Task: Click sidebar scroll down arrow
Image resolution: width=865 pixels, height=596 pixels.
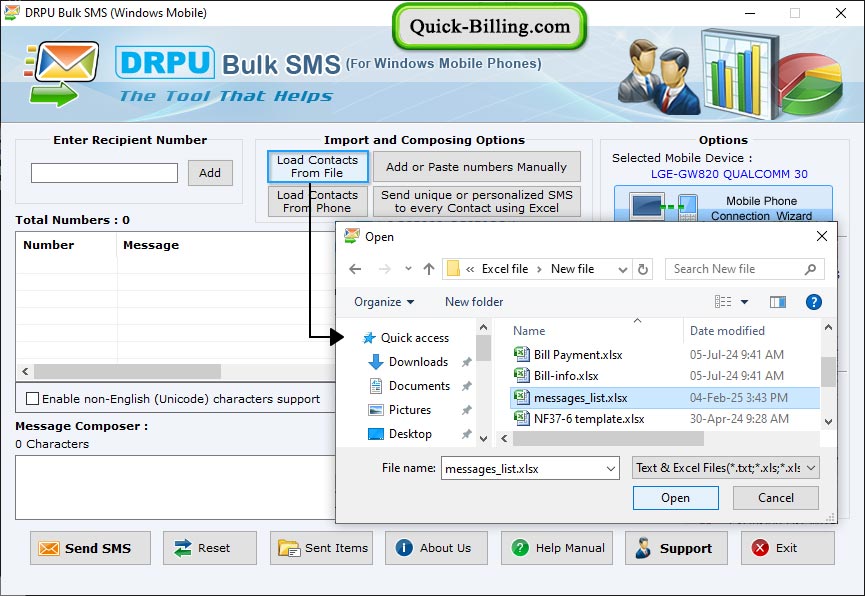Action: point(483,439)
